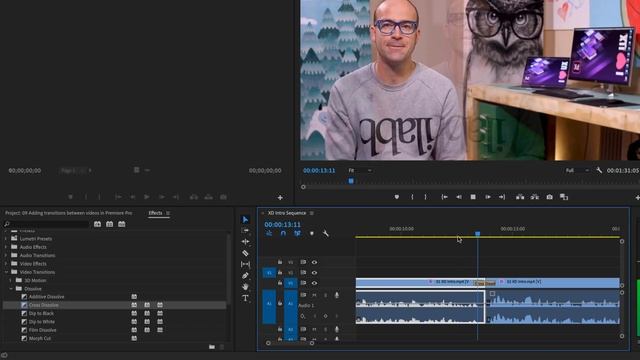
Task: Click Mark Out button in Program Monitor
Action: [x=425, y=197]
